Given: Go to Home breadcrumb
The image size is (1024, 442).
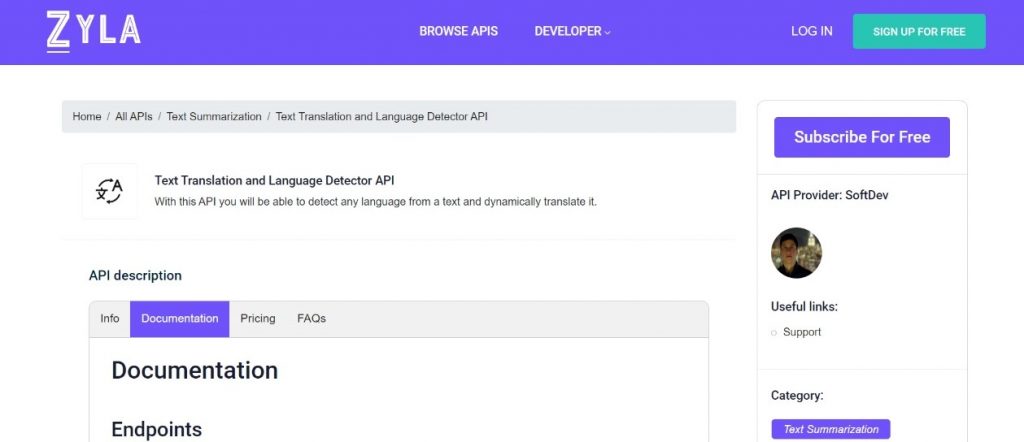Looking at the screenshot, I should coord(87,116).
